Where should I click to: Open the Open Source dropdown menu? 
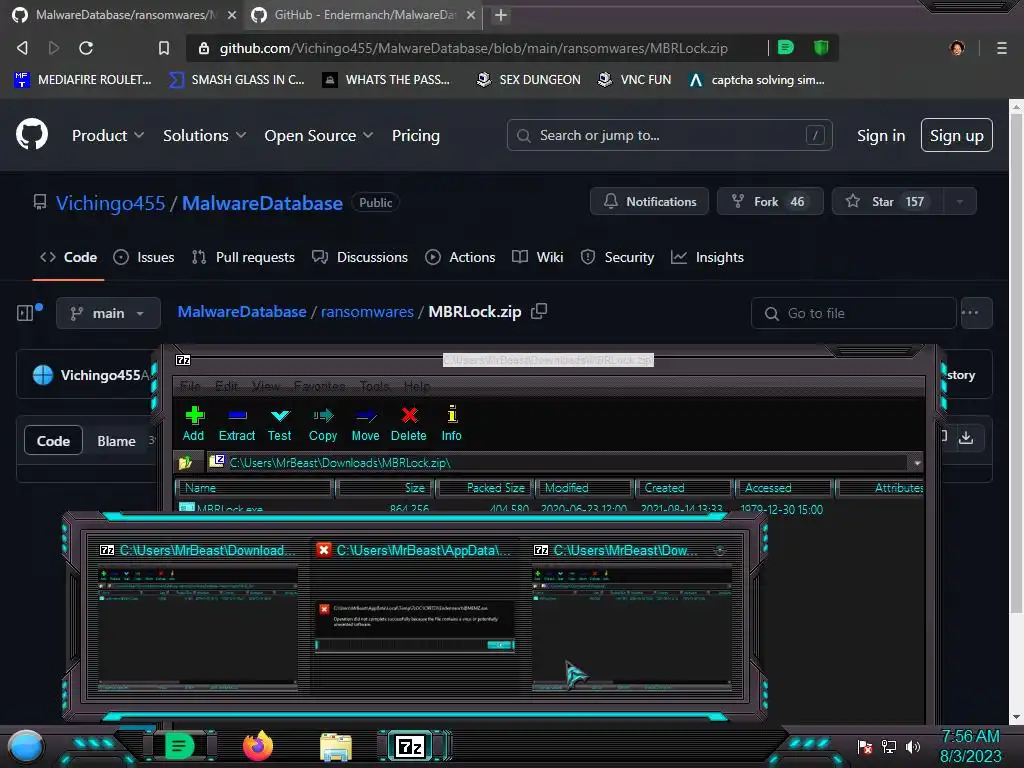coord(319,135)
